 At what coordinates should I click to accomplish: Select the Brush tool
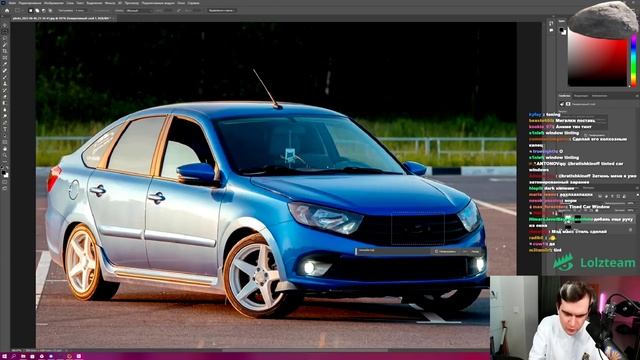coord(5,78)
